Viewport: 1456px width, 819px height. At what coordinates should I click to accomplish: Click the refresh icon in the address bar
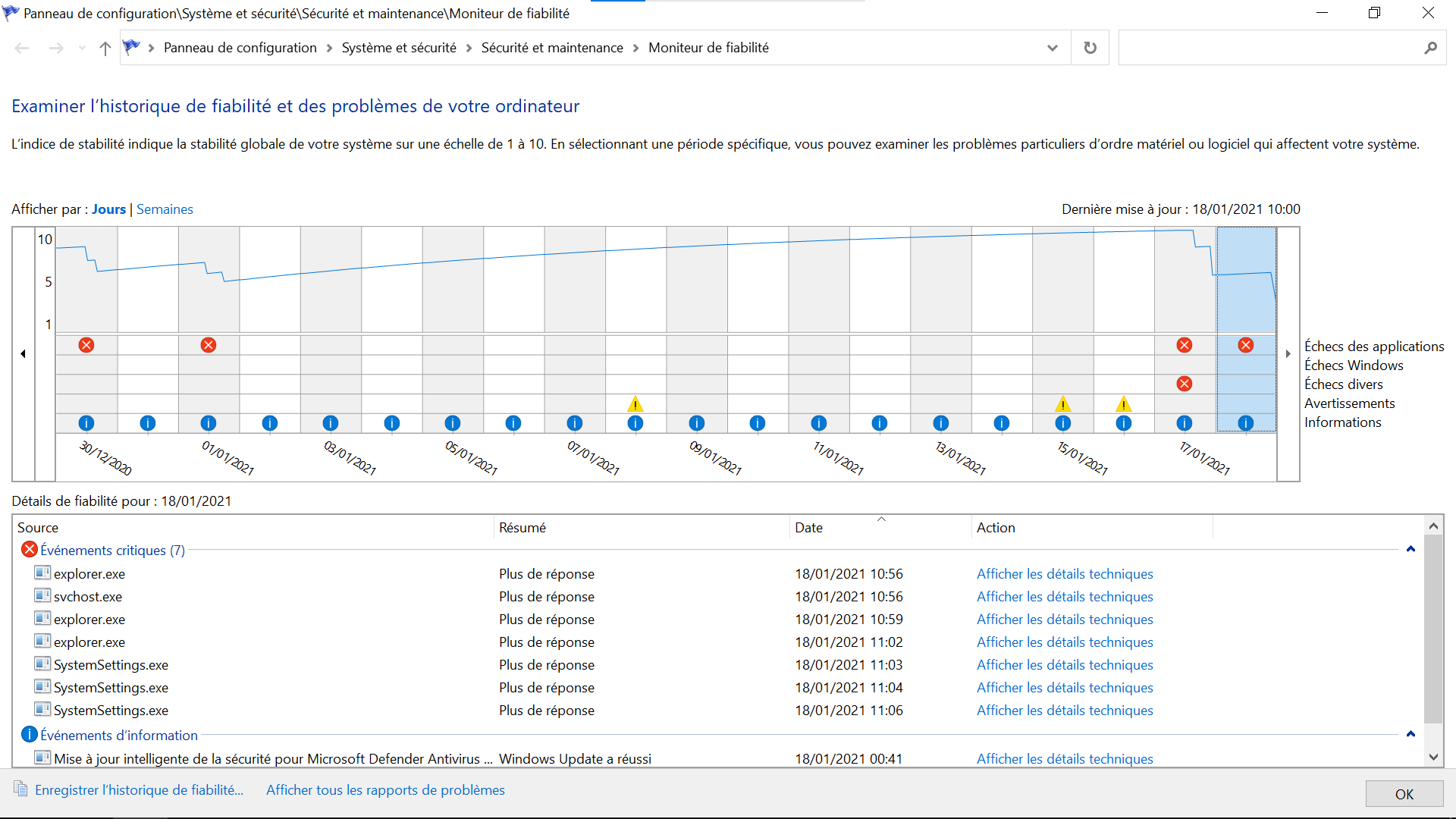click(1090, 48)
